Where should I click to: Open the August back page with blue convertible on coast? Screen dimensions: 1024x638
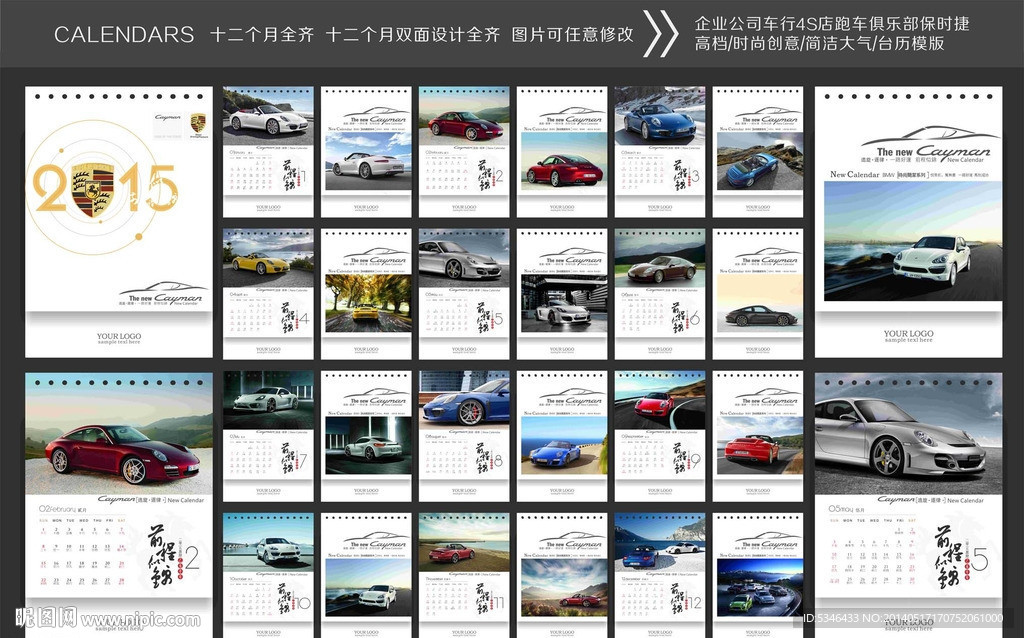[562, 436]
